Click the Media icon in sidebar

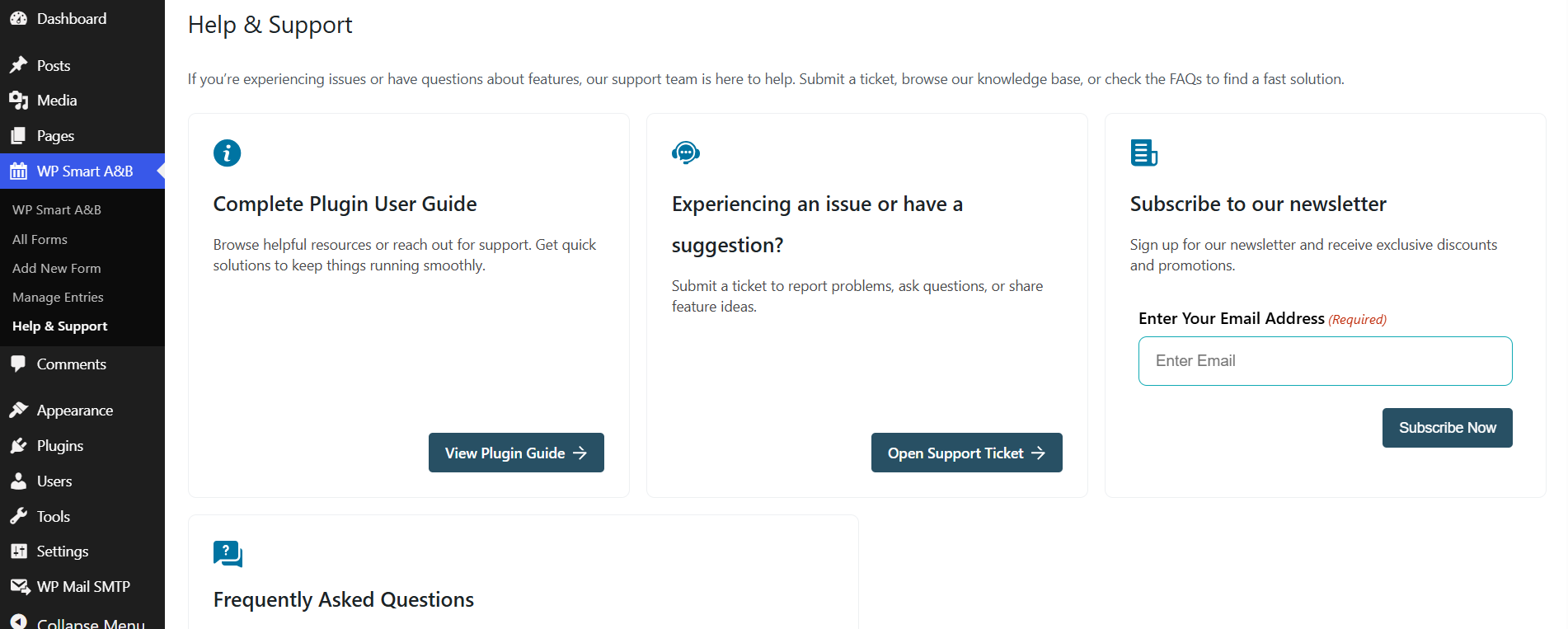tap(18, 101)
